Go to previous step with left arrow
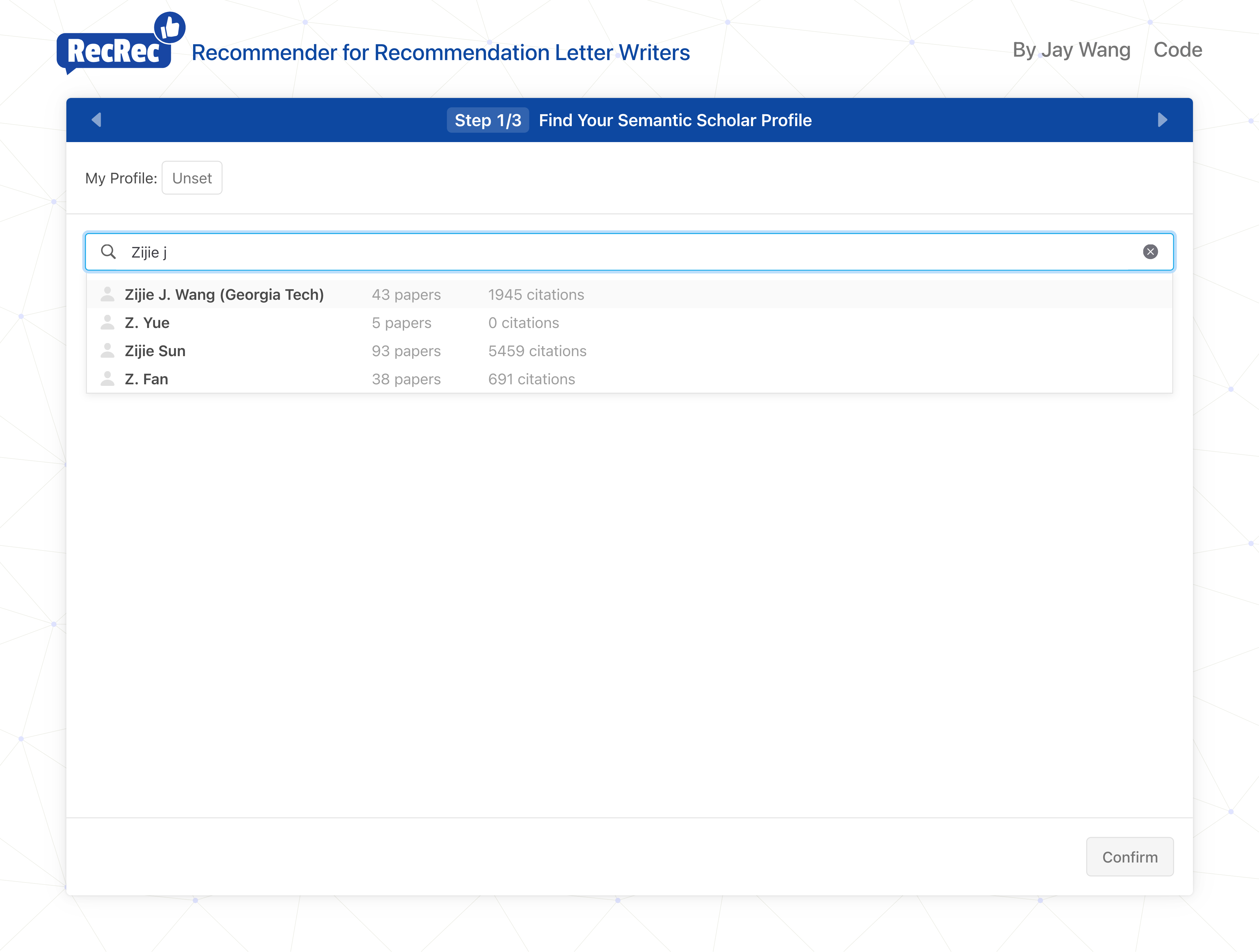This screenshot has height=952, width=1259. (96, 120)
